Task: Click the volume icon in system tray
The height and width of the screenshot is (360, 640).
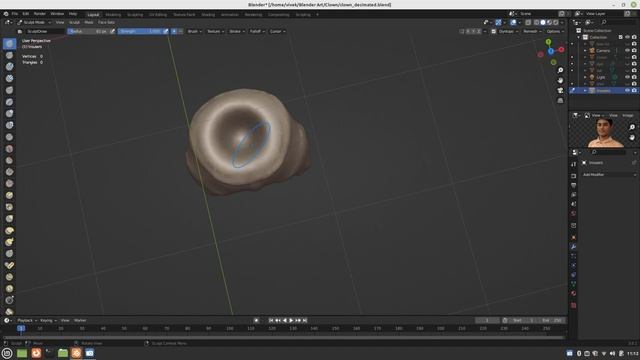Action: (x=612, y=353)
